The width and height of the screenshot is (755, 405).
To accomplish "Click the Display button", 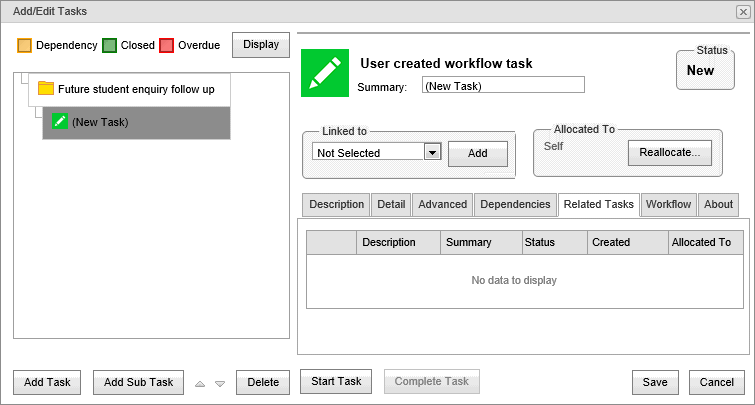I will click(261, 45).
